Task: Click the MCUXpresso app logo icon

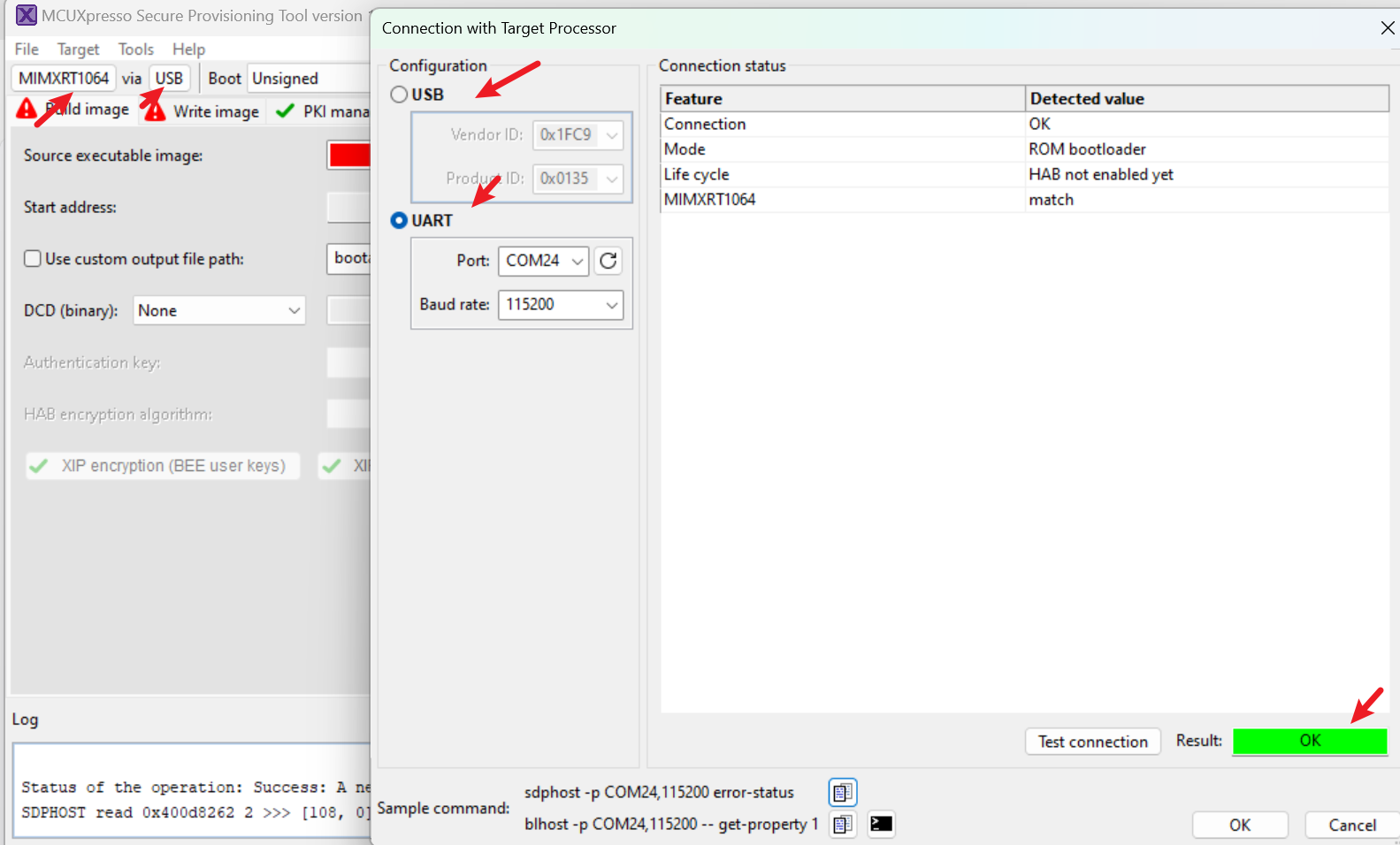Action: pos(27,15)
